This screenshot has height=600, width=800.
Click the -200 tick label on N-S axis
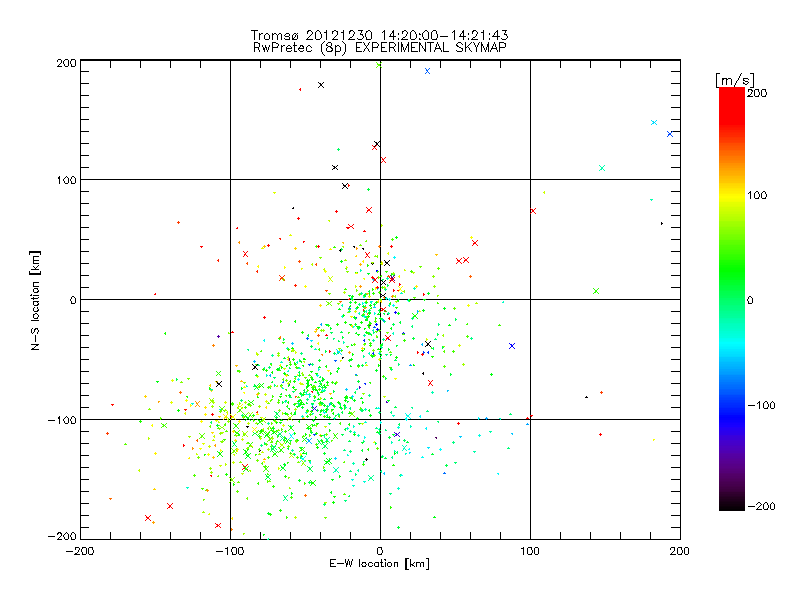coord(62,536)
